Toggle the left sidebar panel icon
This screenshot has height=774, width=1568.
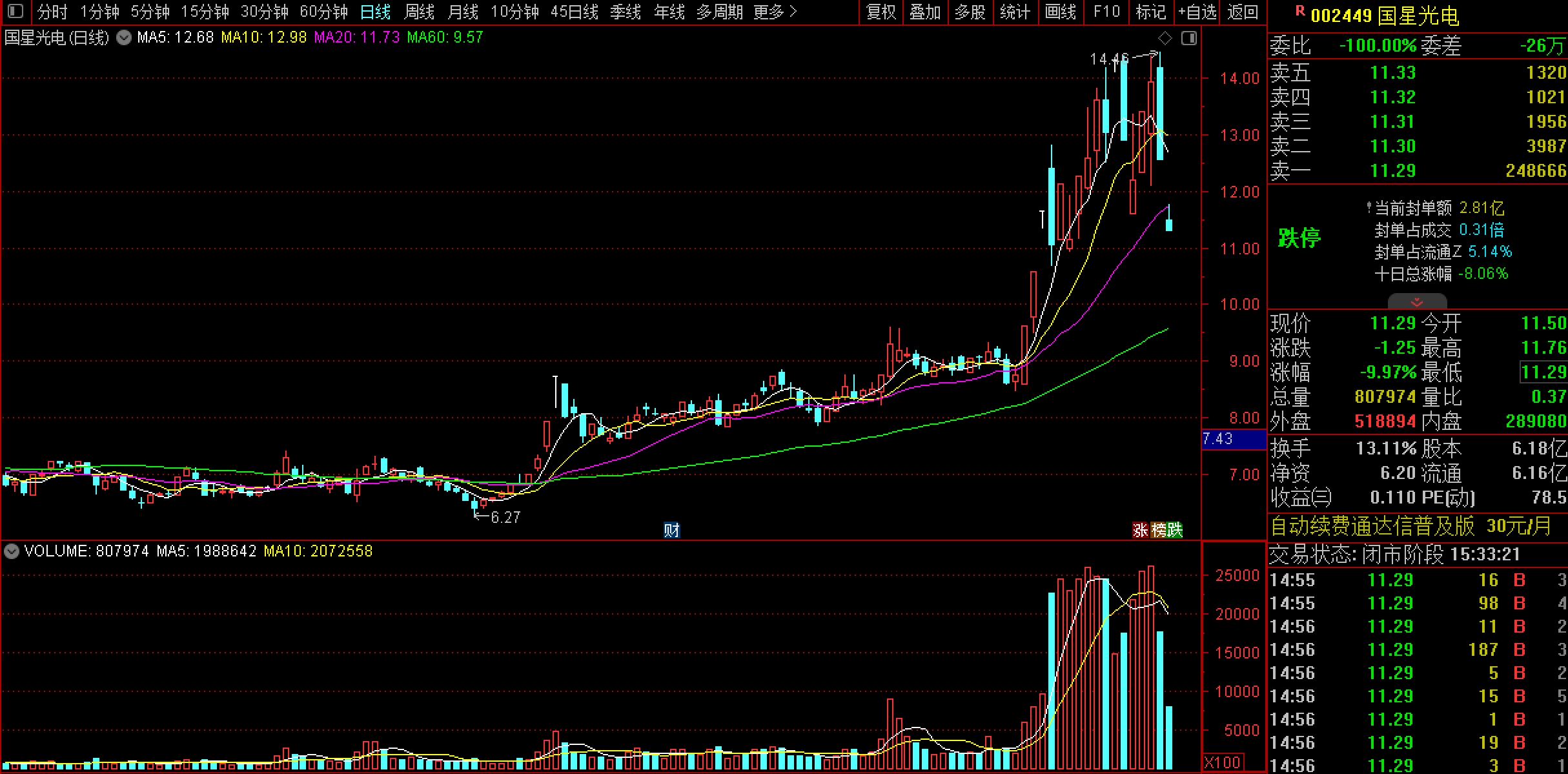point(15,12)
